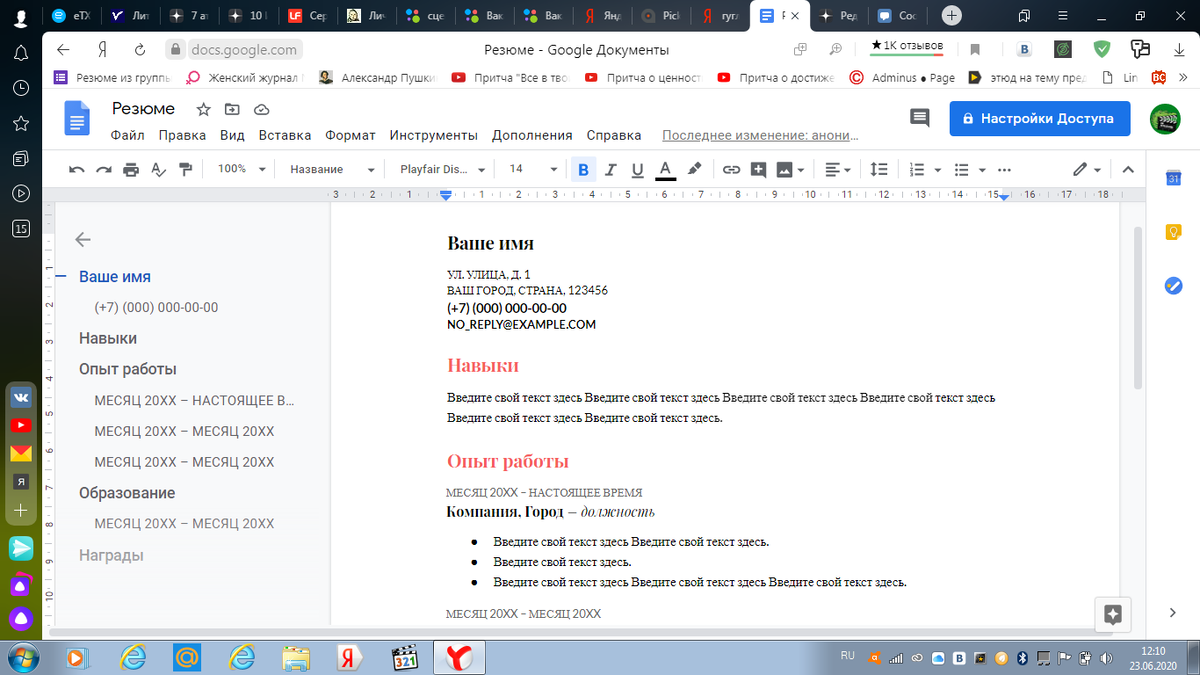Jump to Награды in outline
The width and height of the screenshot is (1200, 675).
111,555
